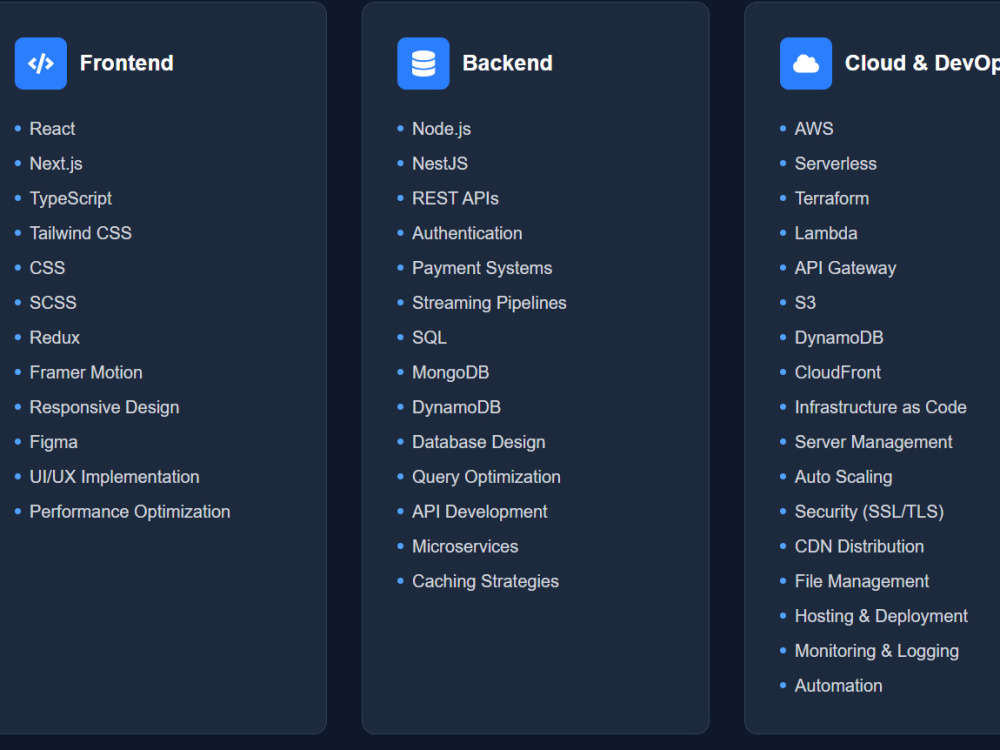Click the Infrastructure as Code item

pos(881,408)
